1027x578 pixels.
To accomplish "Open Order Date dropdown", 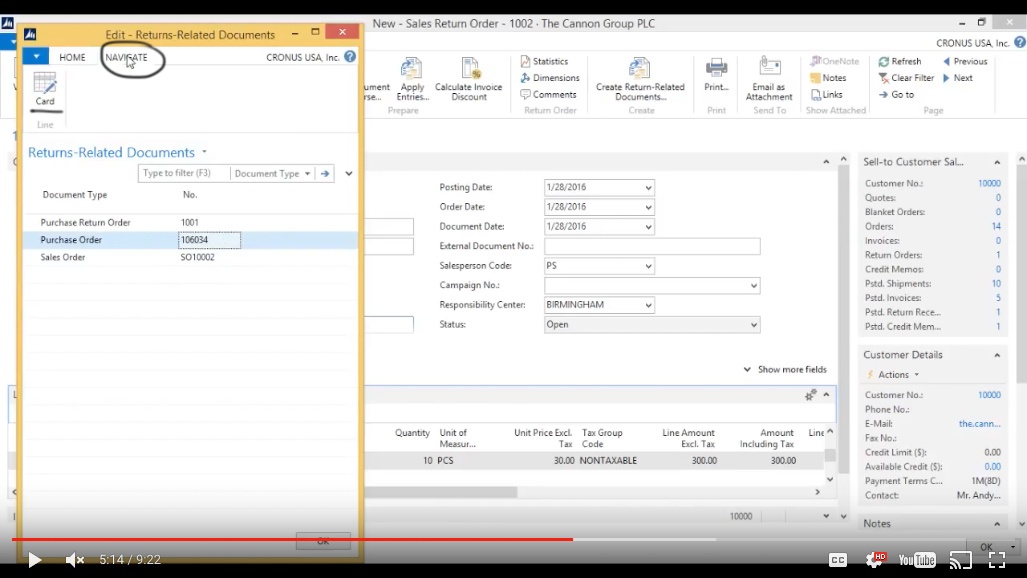I will click(648, 207).
